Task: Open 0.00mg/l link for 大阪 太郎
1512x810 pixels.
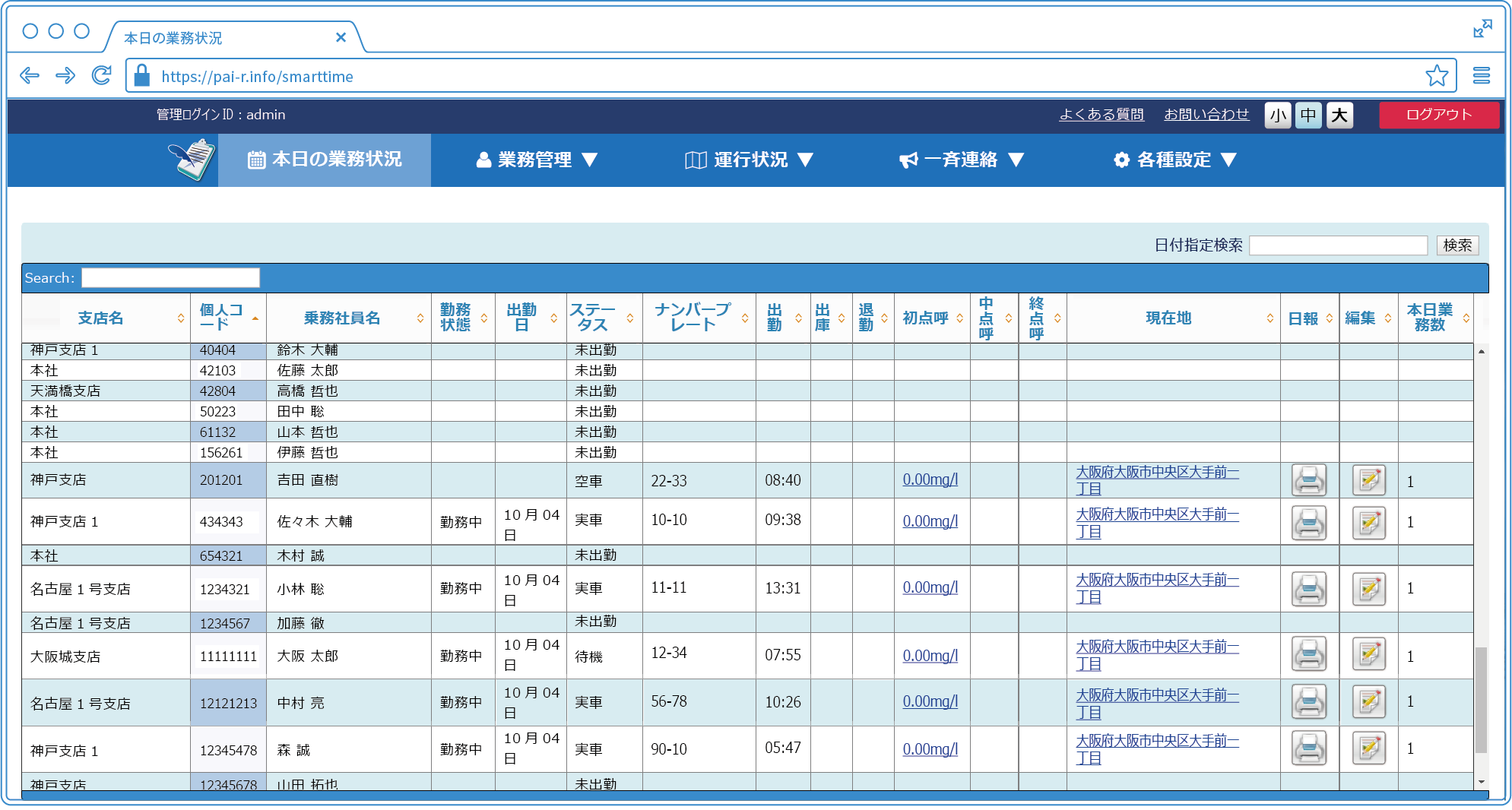Action: click(x=930, y=656)
